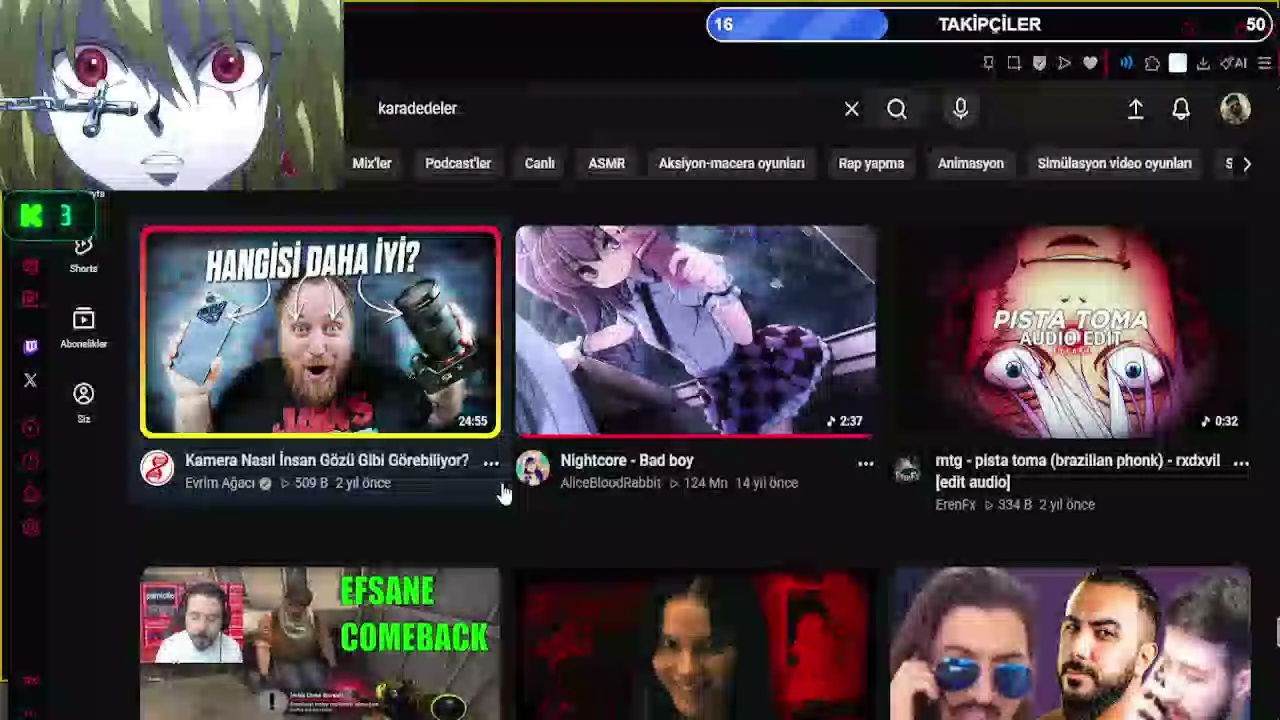Play the HANGİSİ DAHA İYİ? thumbnail

pos(320,332)
